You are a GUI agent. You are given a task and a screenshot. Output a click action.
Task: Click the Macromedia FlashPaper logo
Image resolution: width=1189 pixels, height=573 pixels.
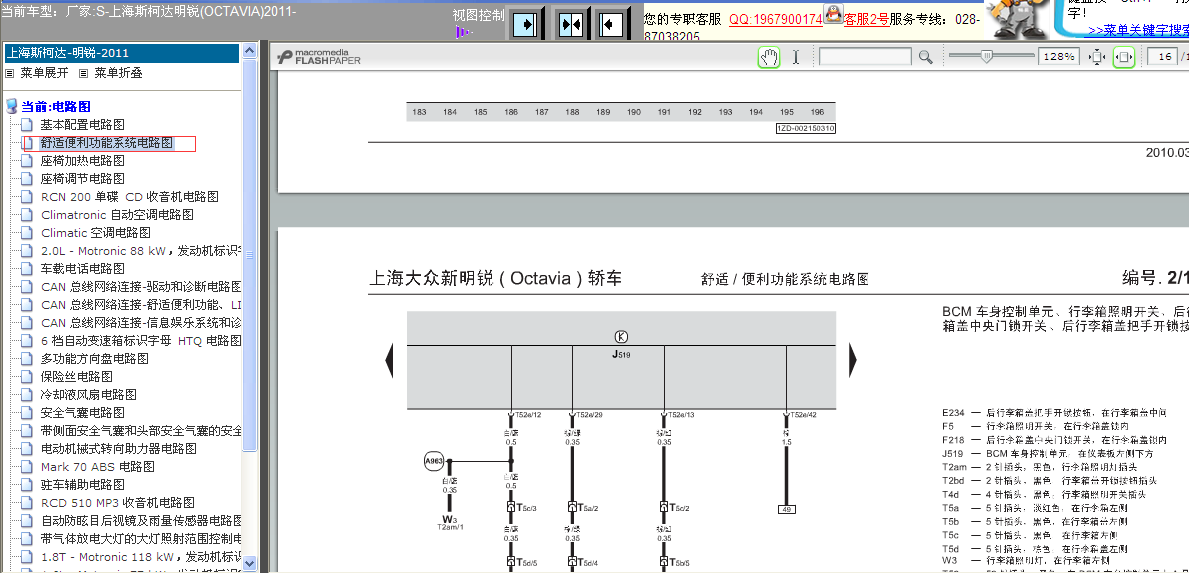pos(318,57)
